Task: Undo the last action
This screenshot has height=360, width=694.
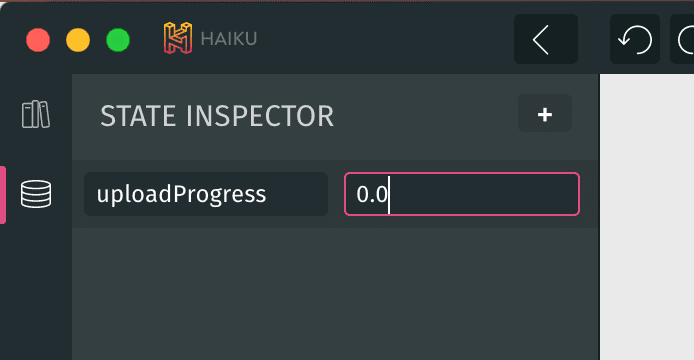Action: 635,39
